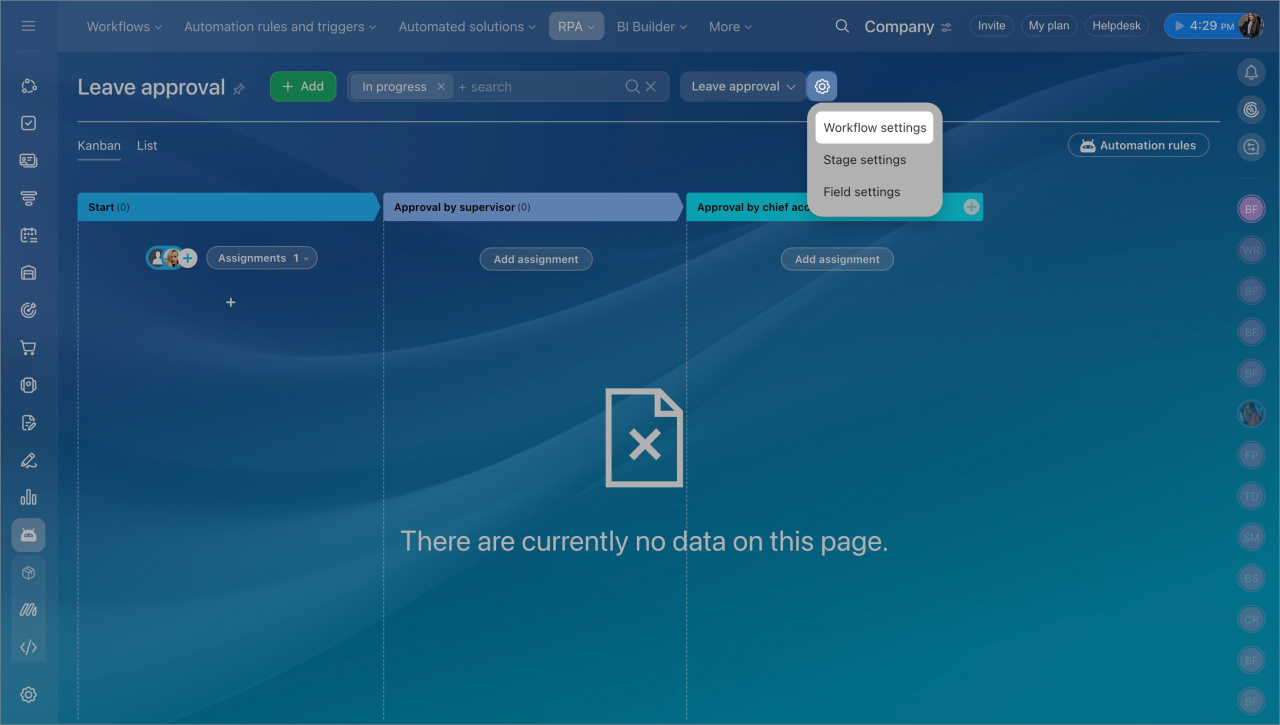The width and height of the screenshot is (1280, 725).
Task: Click the shopping cart icon in sidebar
Action: tap(28, 348)
